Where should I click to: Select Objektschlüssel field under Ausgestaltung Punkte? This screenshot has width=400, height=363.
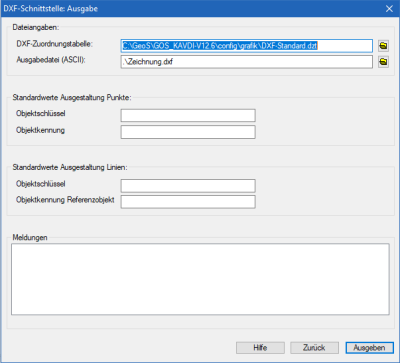coord(188,115)
